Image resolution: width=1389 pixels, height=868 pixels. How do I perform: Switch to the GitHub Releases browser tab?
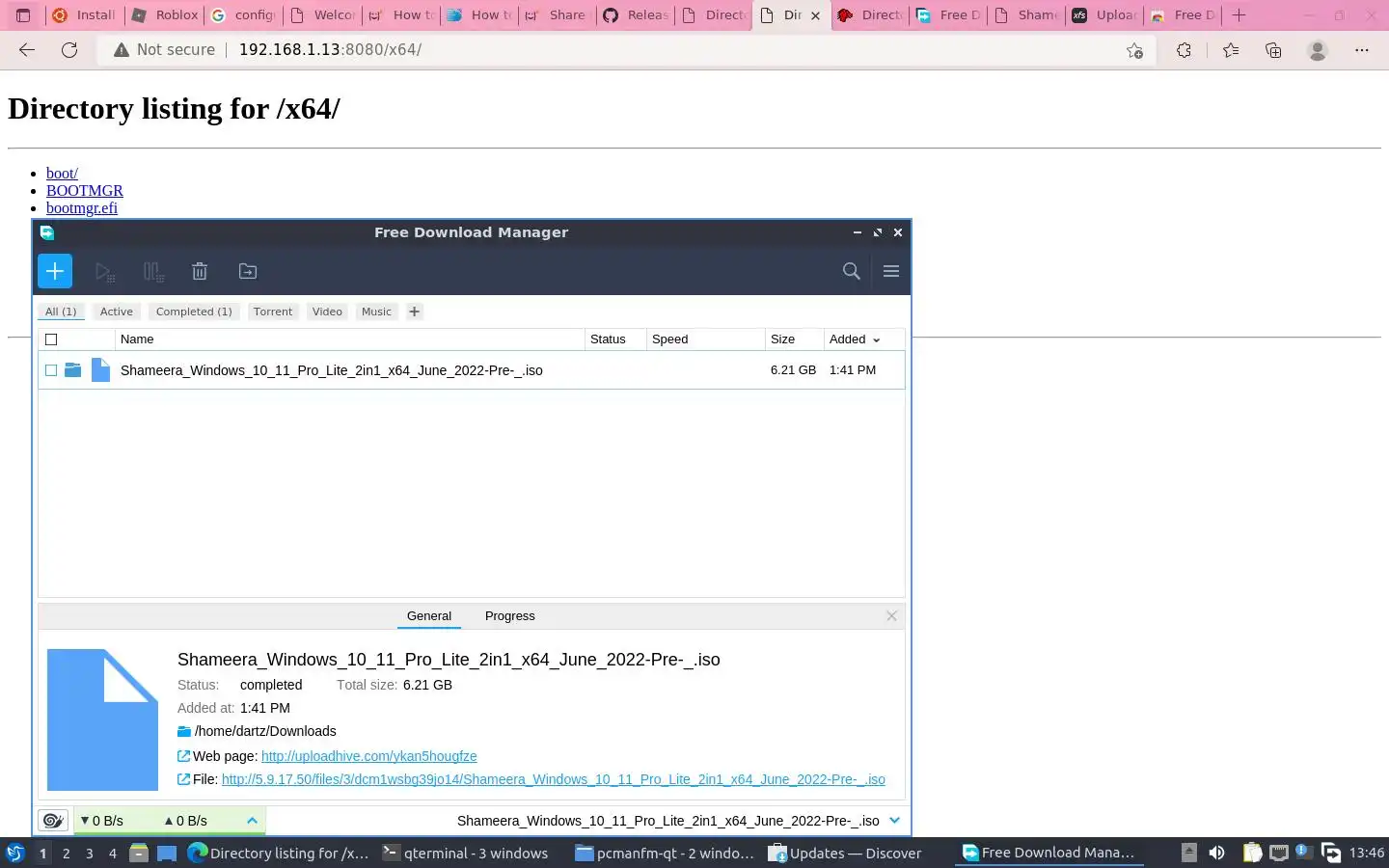point(637,14)
